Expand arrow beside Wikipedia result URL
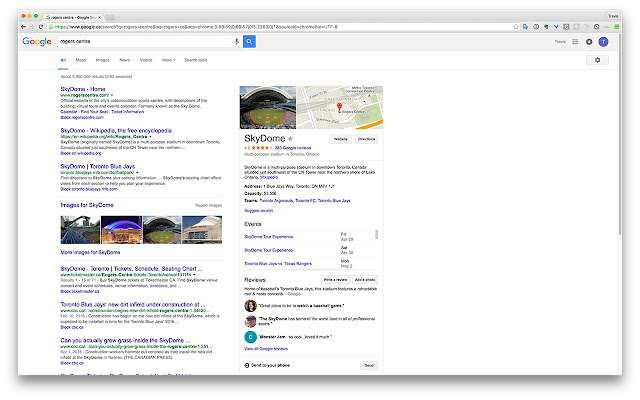 coord(150,136)
